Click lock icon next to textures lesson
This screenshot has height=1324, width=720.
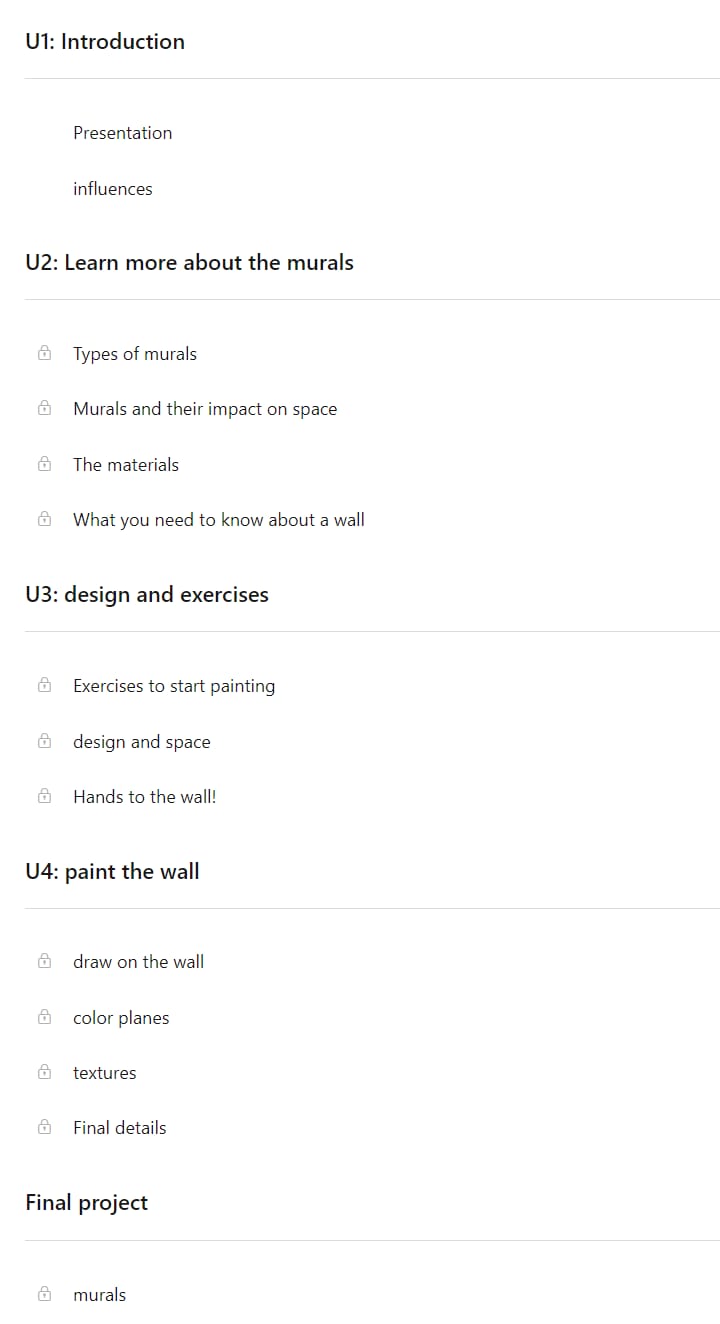tap(44, 1072)
